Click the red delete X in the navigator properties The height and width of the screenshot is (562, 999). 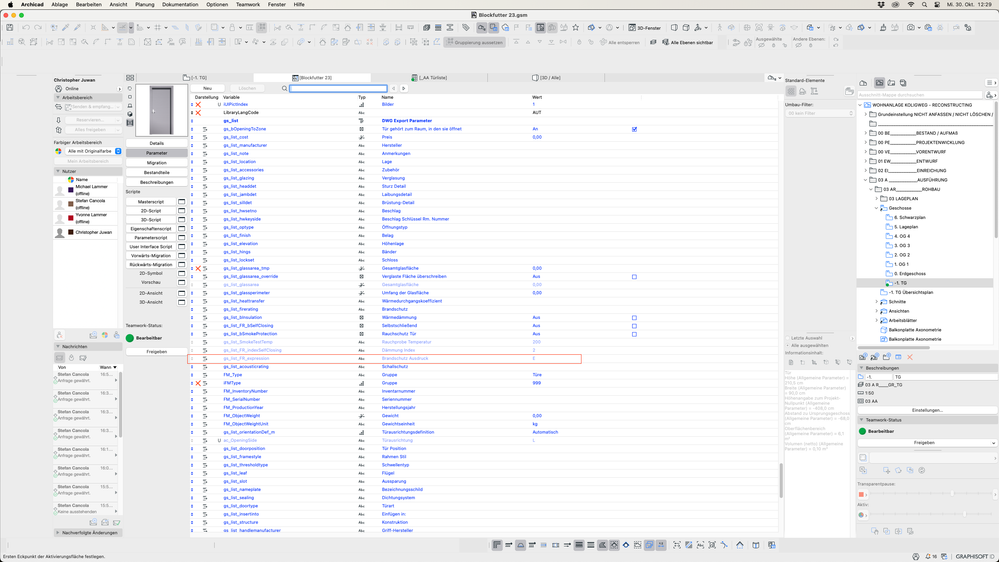pos(910,357)
